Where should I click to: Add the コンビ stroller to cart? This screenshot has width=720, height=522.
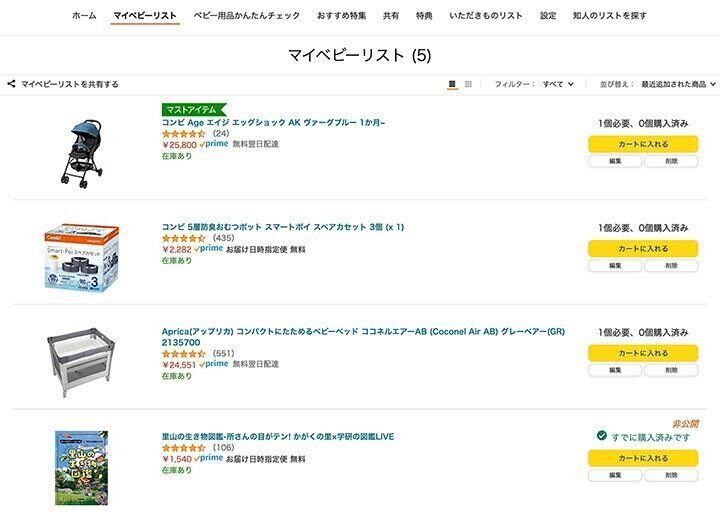[643, 144]
